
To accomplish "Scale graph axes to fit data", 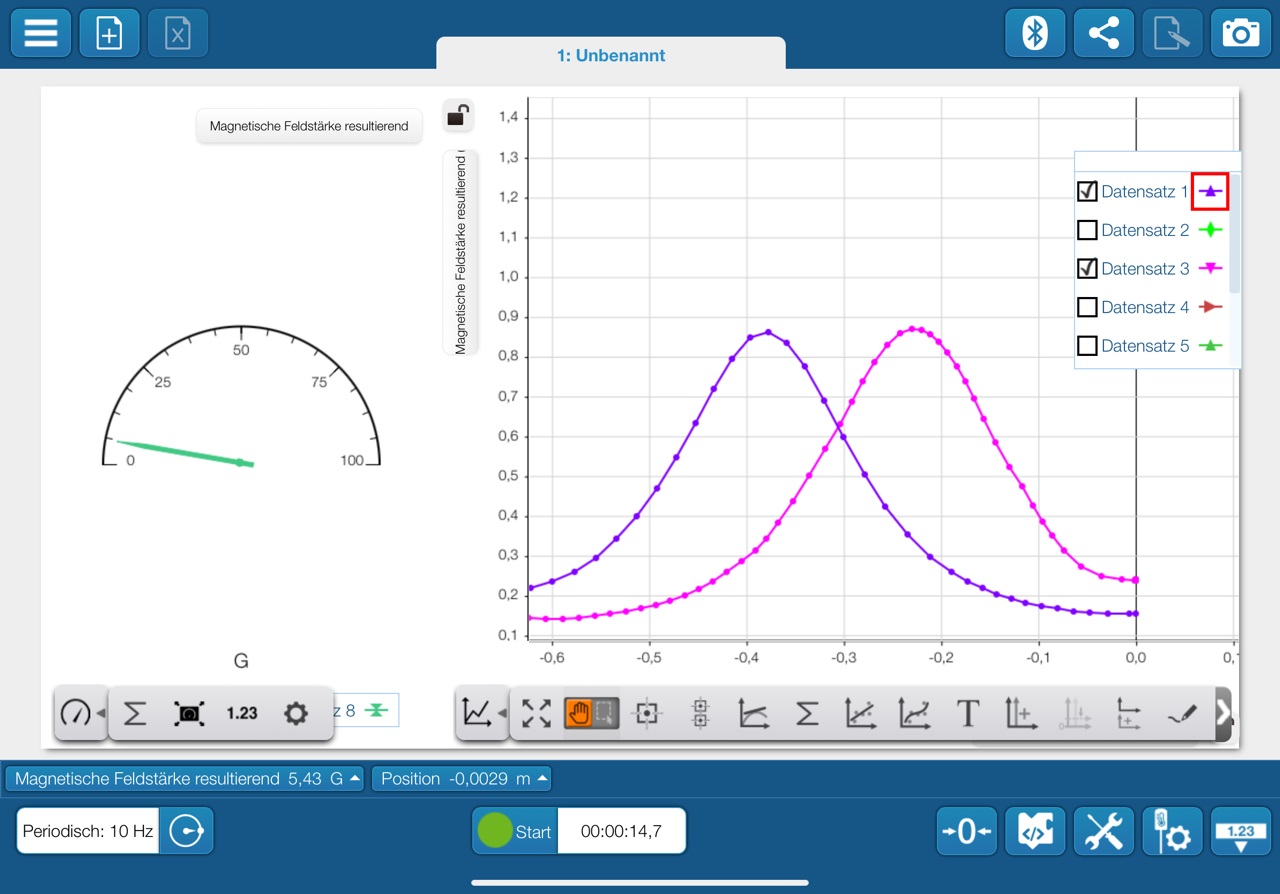I will tap(537, 713).
